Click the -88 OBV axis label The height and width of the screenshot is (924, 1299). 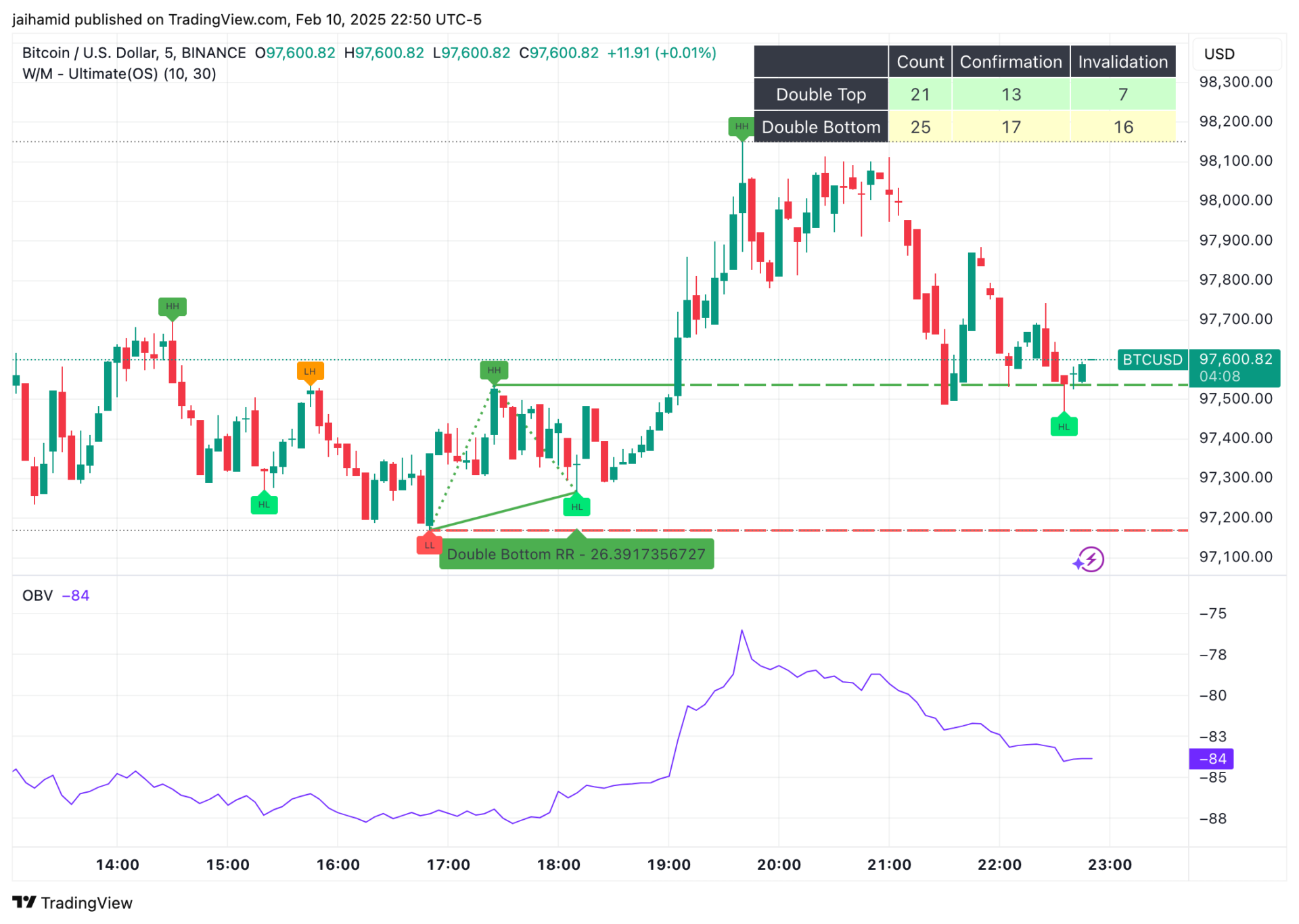(1212, 818)
